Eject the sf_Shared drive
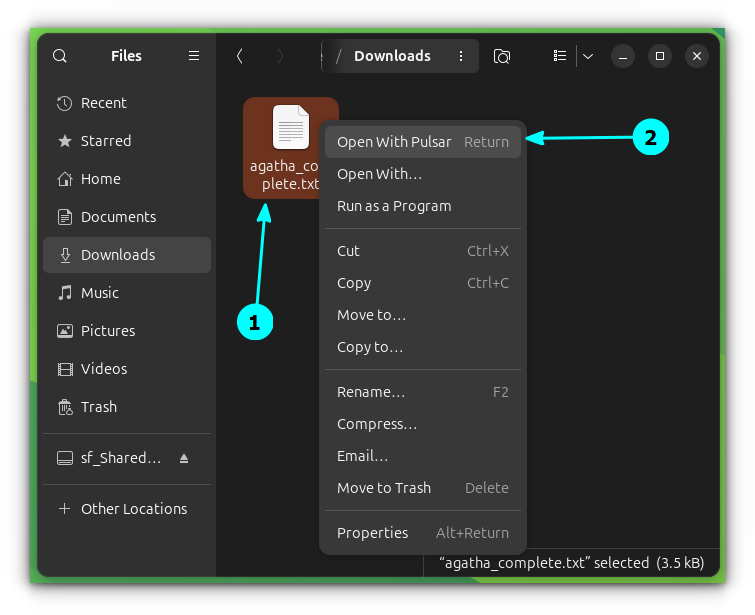Image resolution: width=755 pixels, height=615 pixels. [x=184, y=458]
